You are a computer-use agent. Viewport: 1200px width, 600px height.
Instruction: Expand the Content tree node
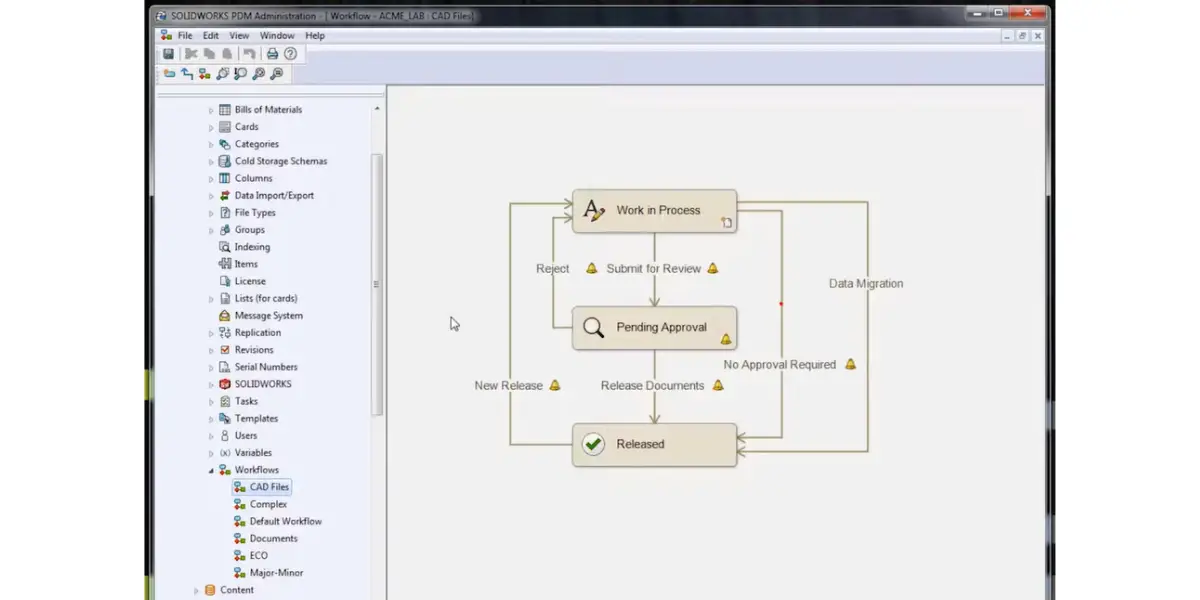pos(196,590)
